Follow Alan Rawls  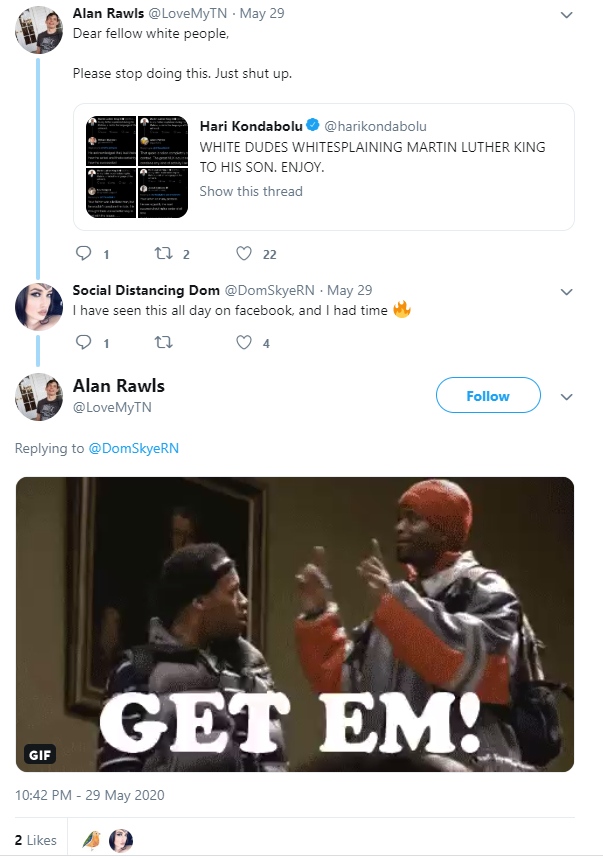[488, 395]
